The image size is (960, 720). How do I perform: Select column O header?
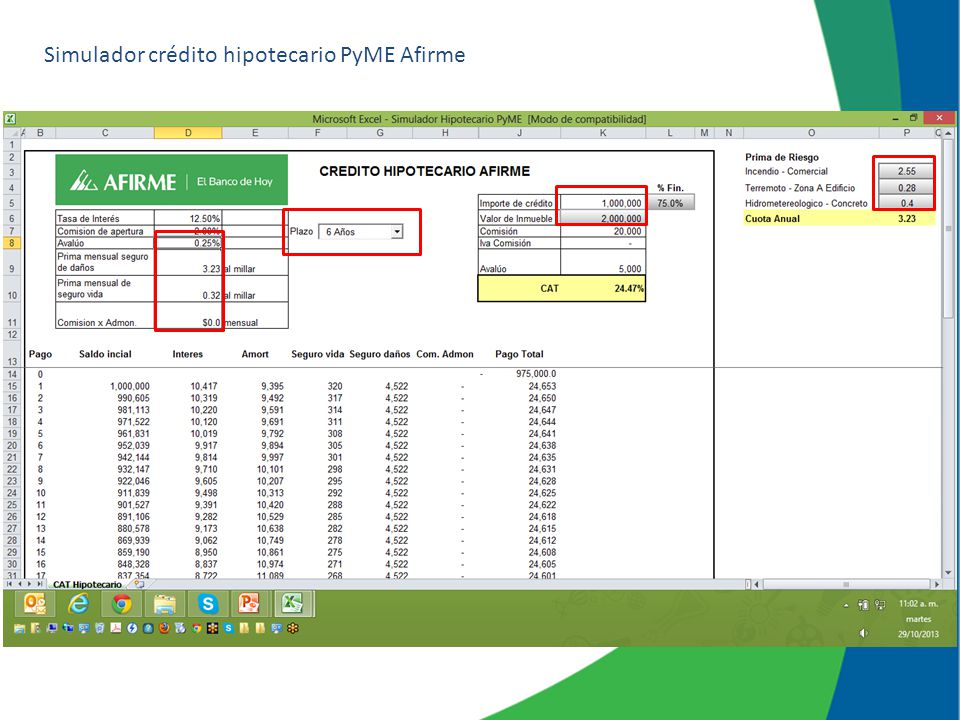pyautogui.click(x=811, y=133)
